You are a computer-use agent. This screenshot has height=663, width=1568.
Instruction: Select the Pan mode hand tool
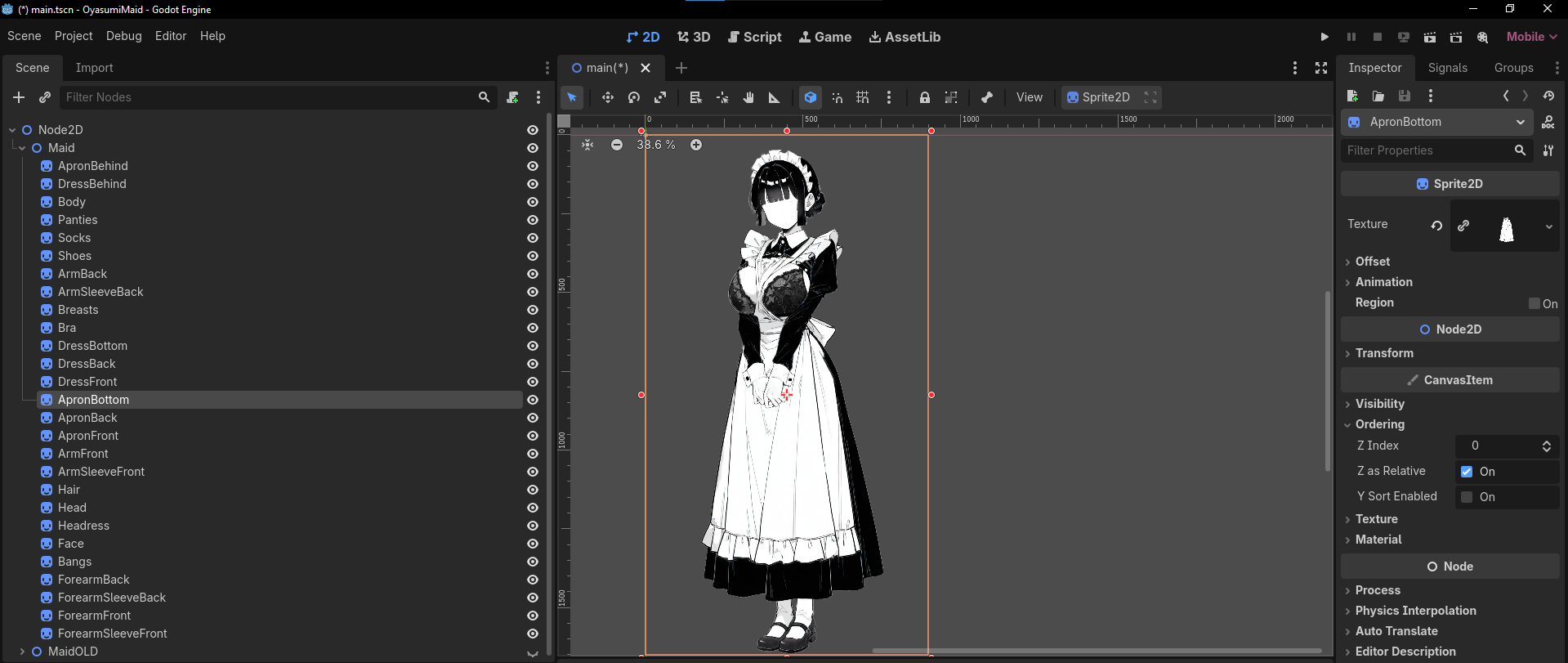coord(748,97)
